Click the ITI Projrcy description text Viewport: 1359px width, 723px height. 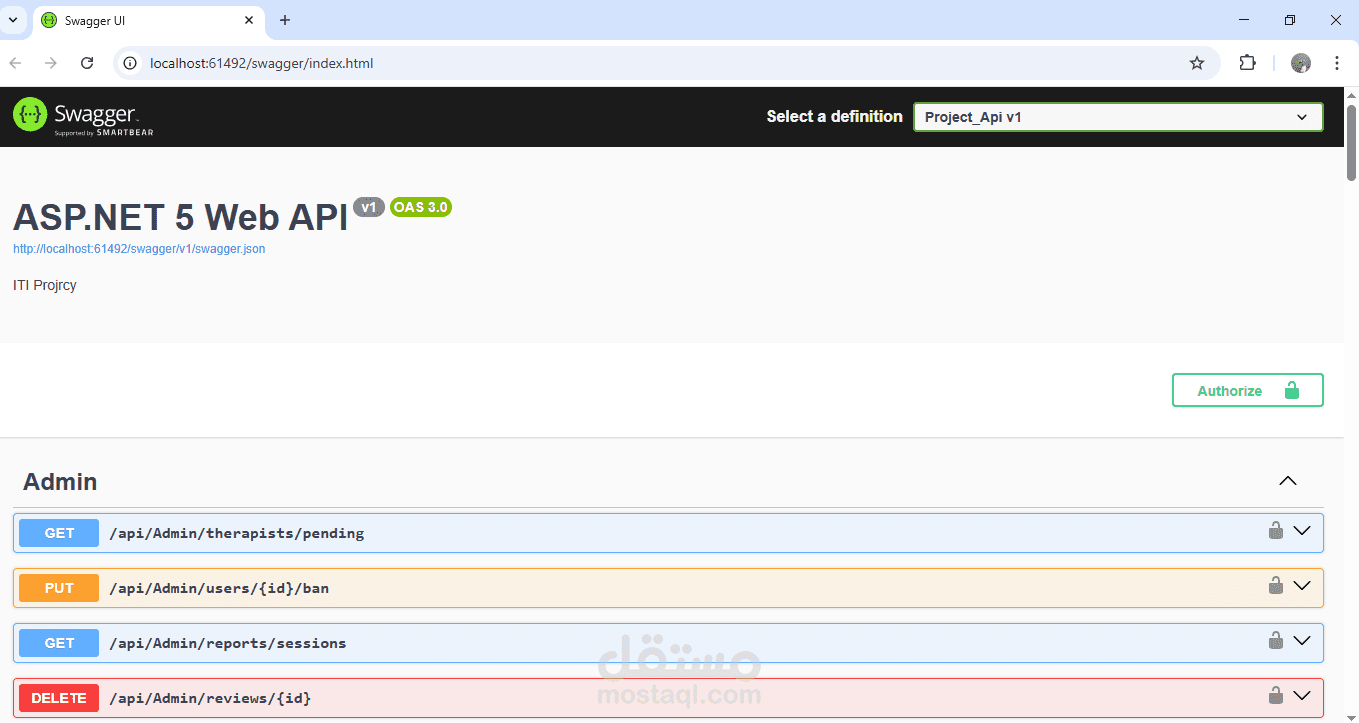[45, 285]
